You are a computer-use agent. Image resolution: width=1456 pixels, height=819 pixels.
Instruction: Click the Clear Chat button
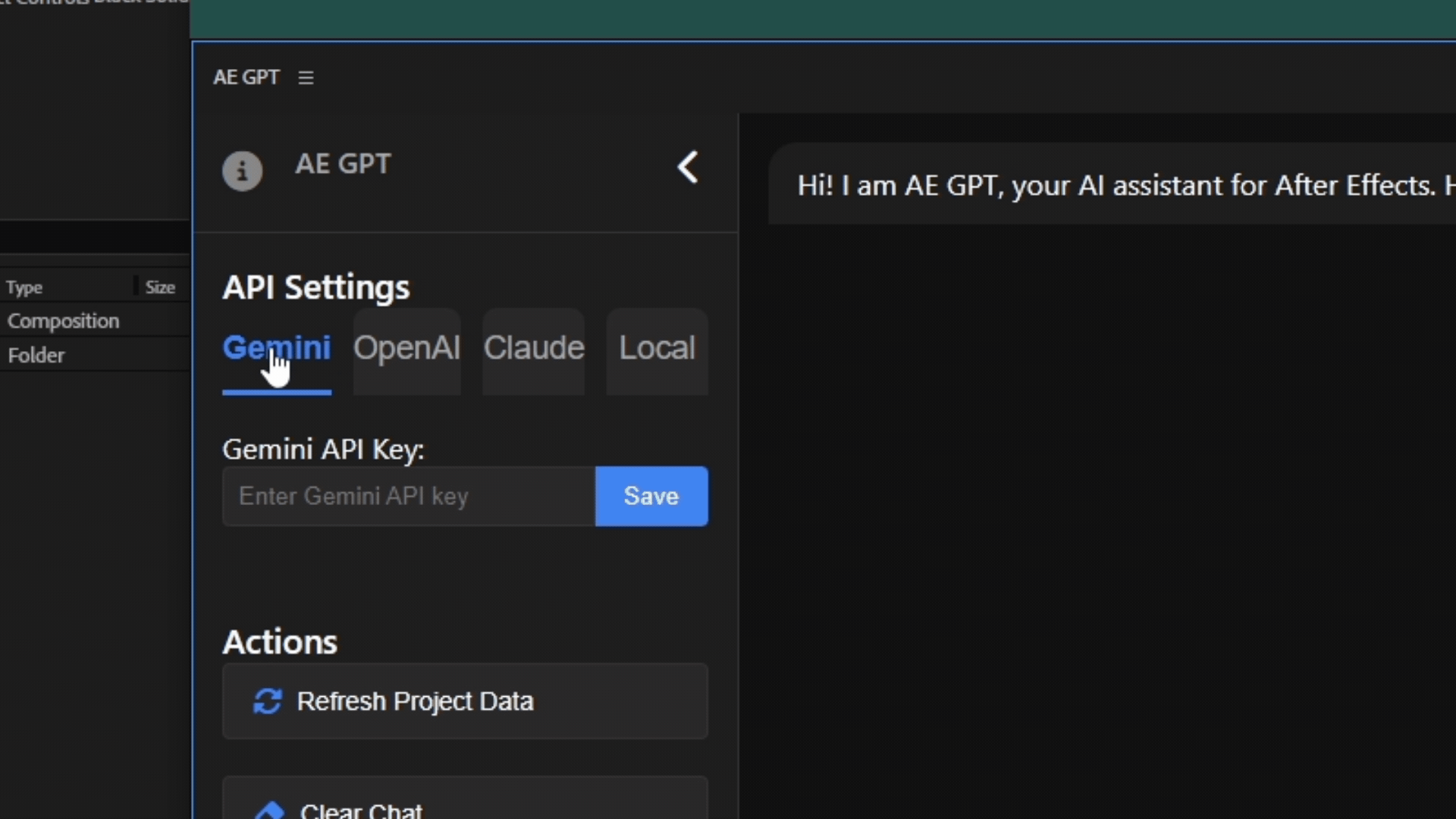(x=465, y=798)
